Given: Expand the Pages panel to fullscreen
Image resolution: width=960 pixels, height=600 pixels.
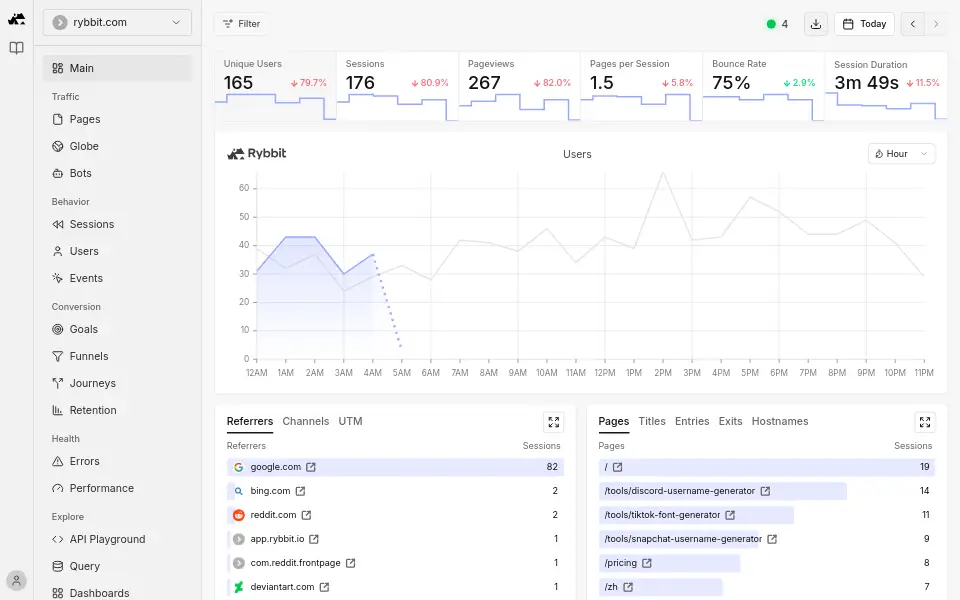Looking at the screenshot, I should 924,422.
